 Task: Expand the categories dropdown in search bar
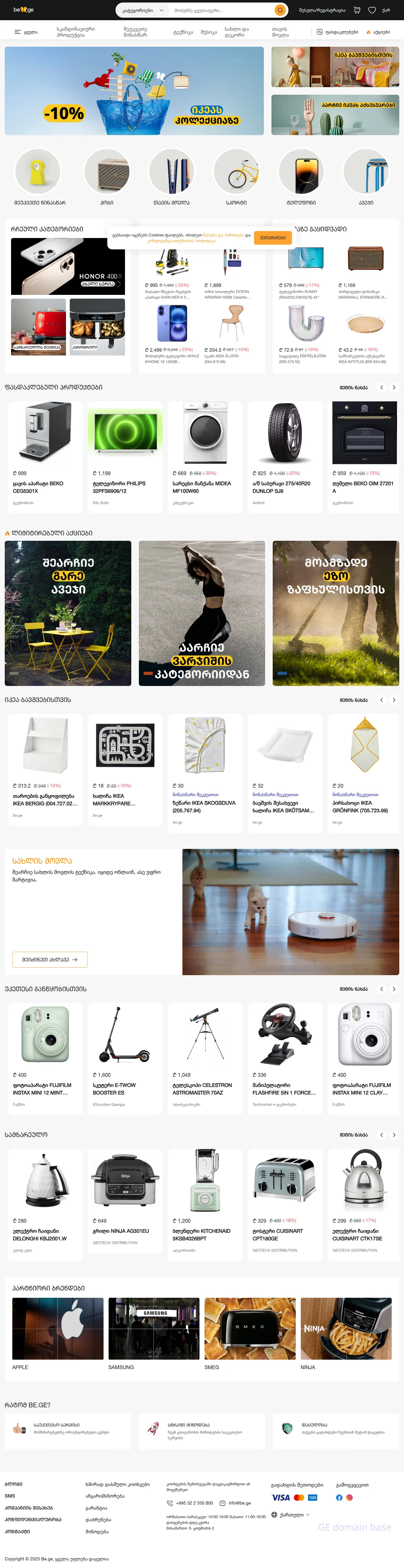[142, 10]
